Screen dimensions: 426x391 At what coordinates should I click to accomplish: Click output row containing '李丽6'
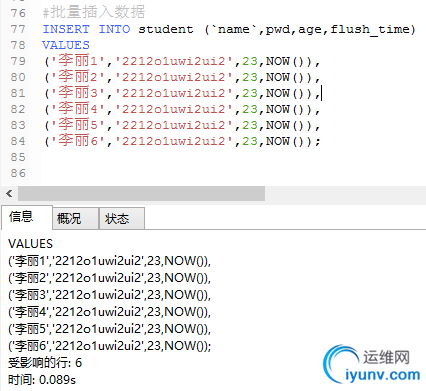tap(109, 346)
